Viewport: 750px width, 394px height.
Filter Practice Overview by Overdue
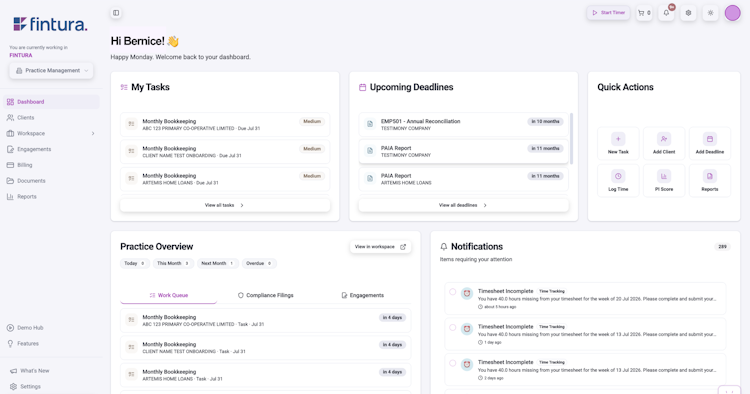259,263
